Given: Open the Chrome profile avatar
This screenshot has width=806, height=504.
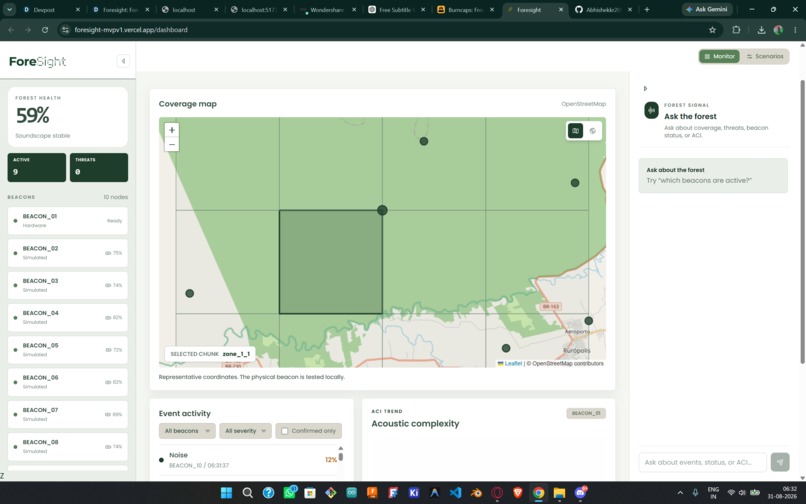Looking at the screenshot, I should click(778, 30).
